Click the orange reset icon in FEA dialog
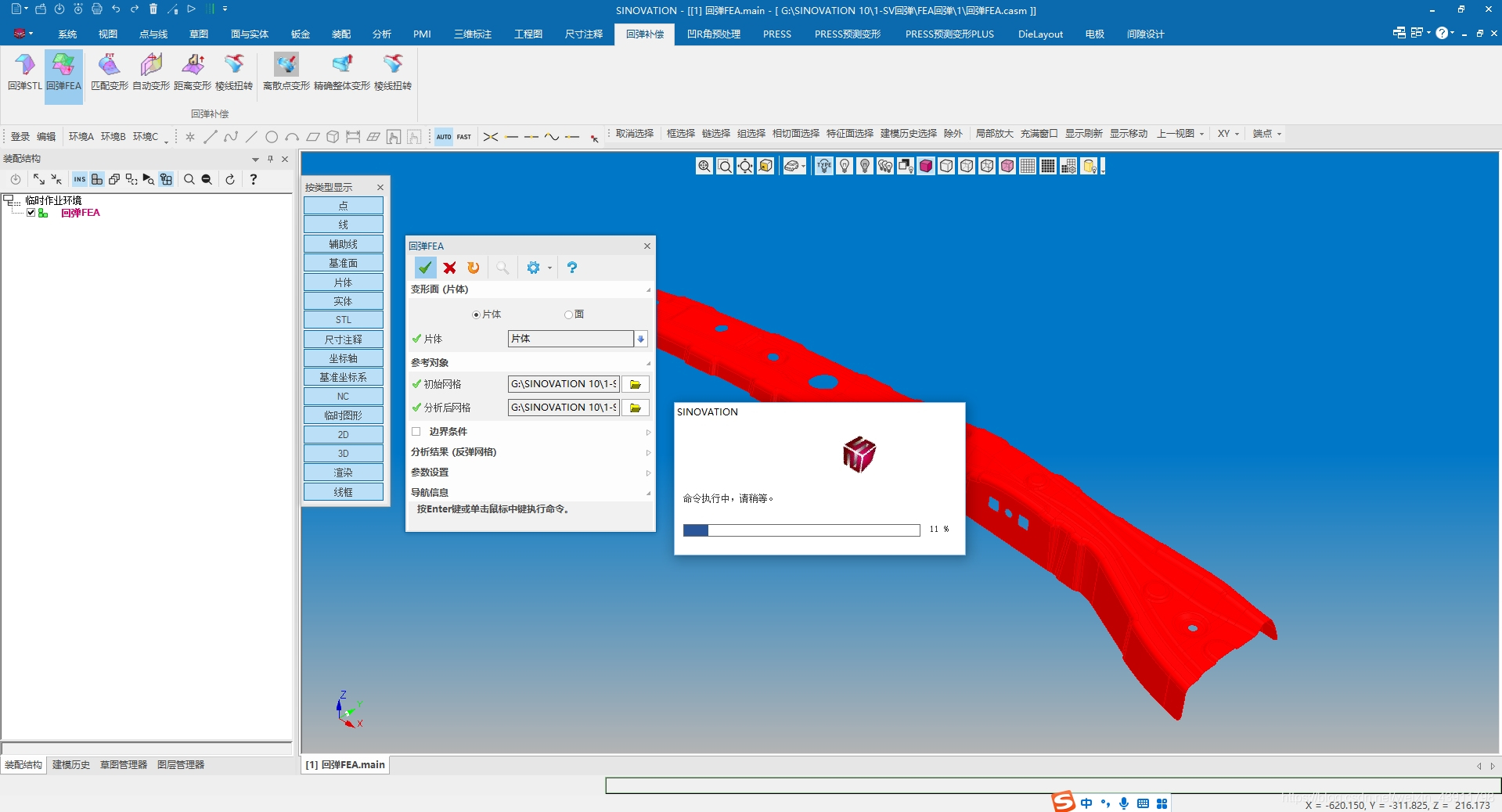This screenshot has height=812, width=1502. point(473,268)
